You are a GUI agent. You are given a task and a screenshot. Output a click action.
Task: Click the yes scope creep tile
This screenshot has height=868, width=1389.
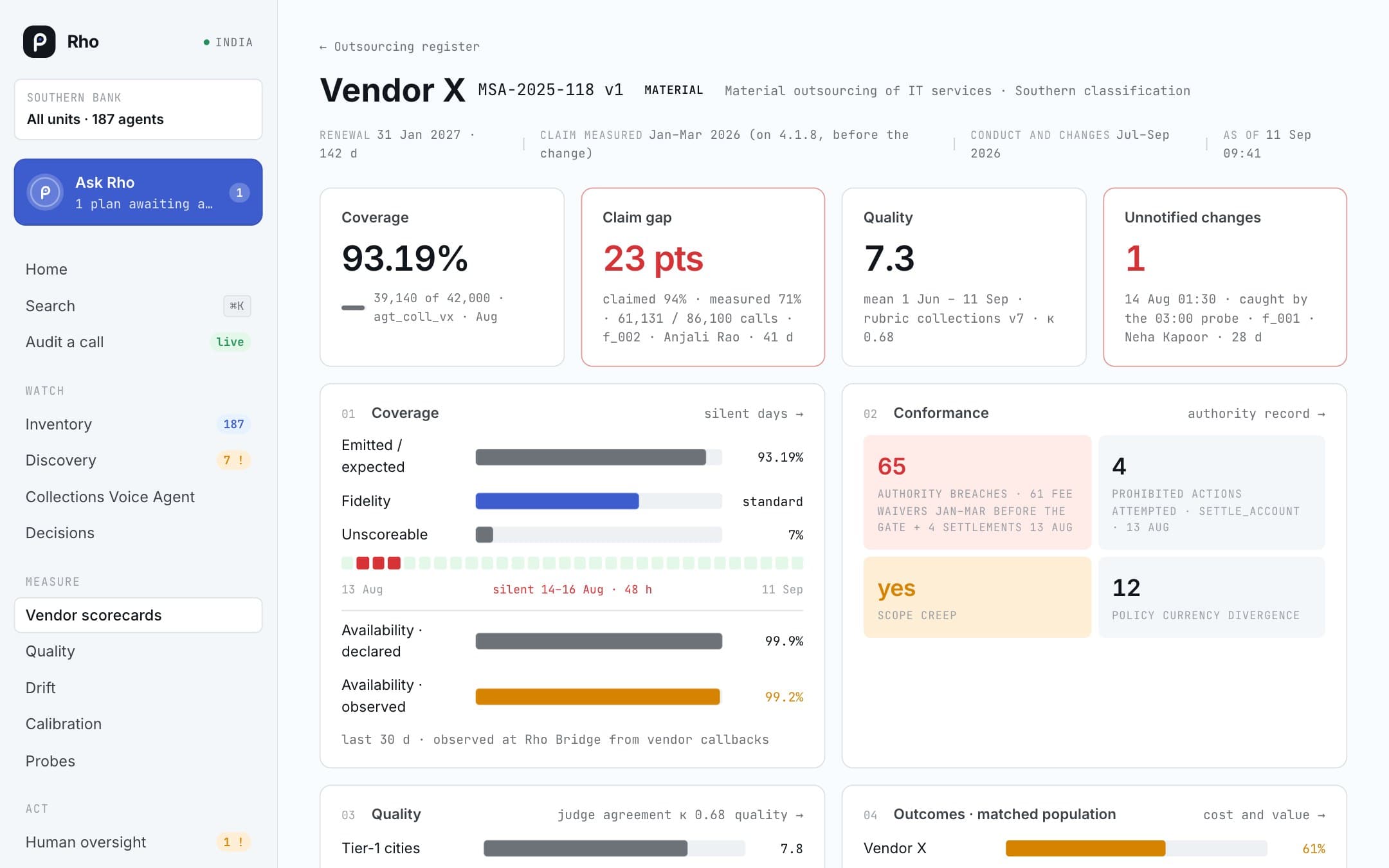tap(977, 597)
